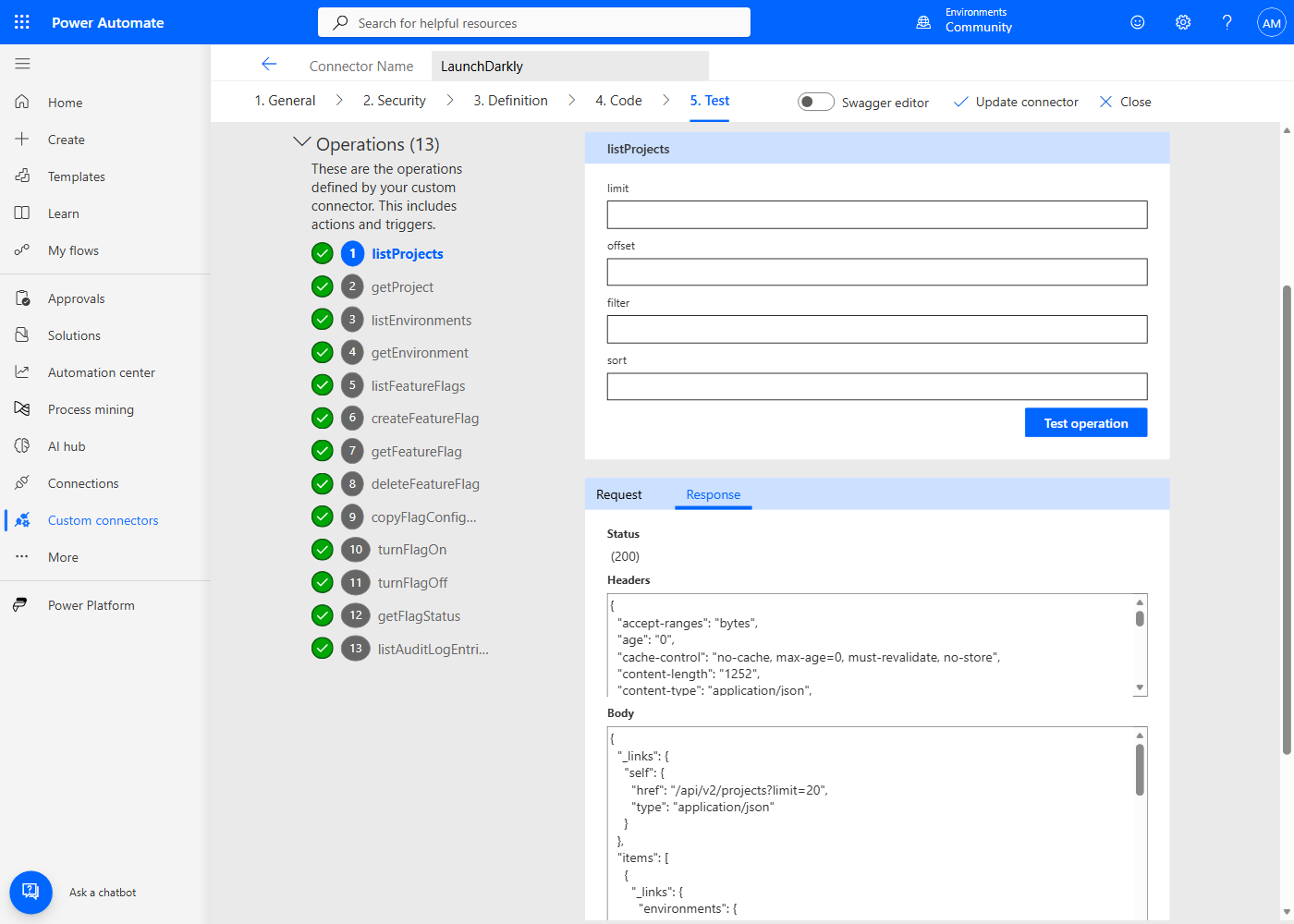Click the sort input field
The image size is (1294, 924).
[x=877, y=386]
